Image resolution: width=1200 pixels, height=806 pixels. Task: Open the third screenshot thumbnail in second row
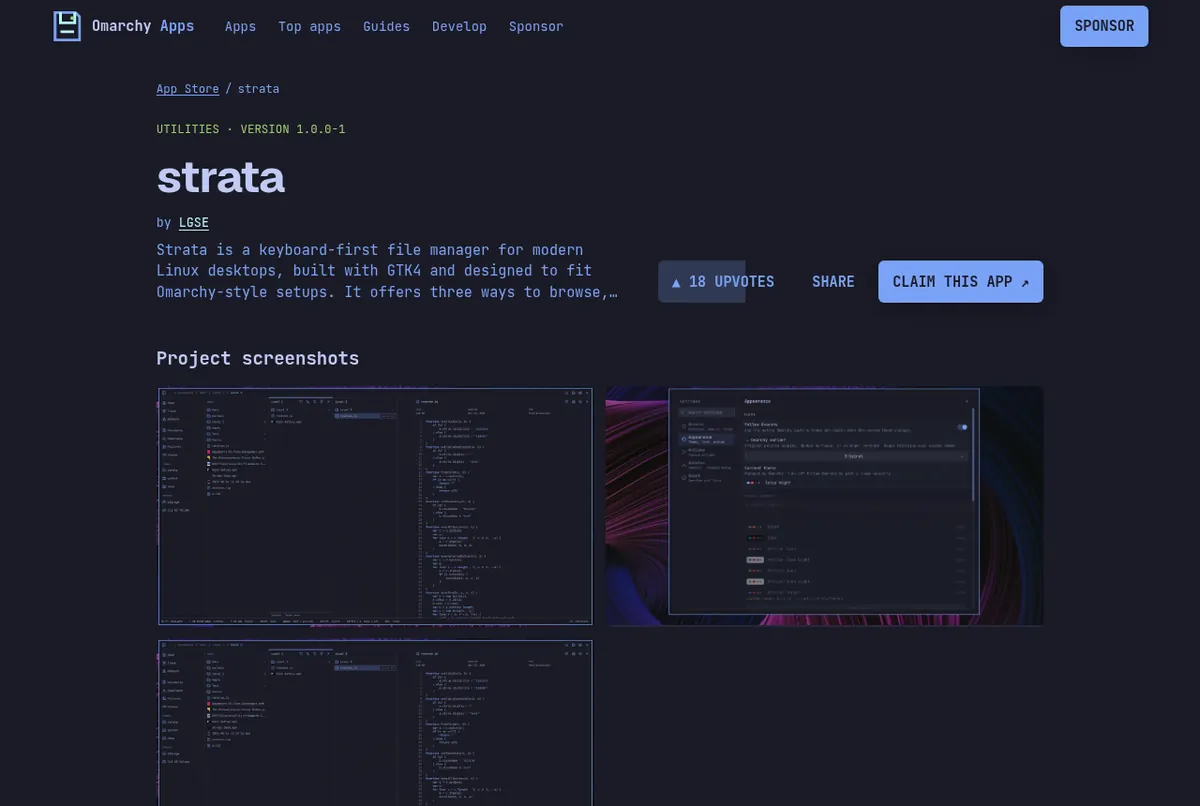(x=375, y=722)
